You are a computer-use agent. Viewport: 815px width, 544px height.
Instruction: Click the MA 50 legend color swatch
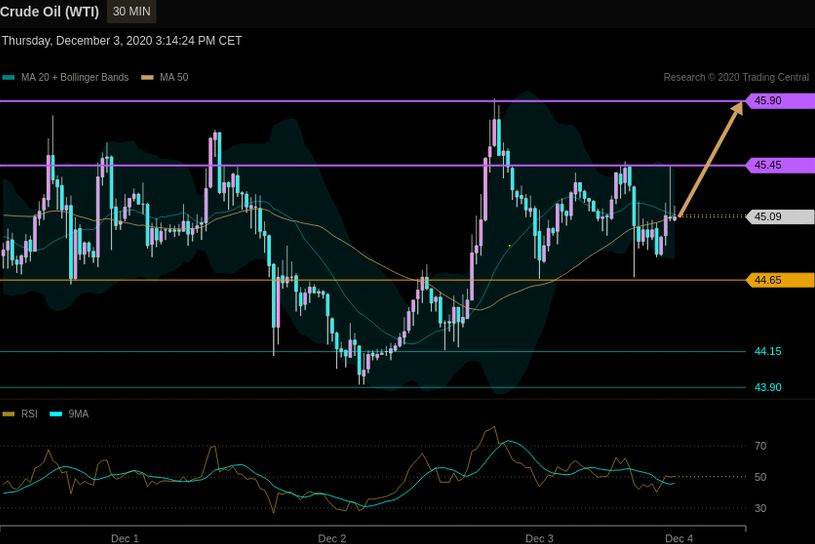point(148,78)
